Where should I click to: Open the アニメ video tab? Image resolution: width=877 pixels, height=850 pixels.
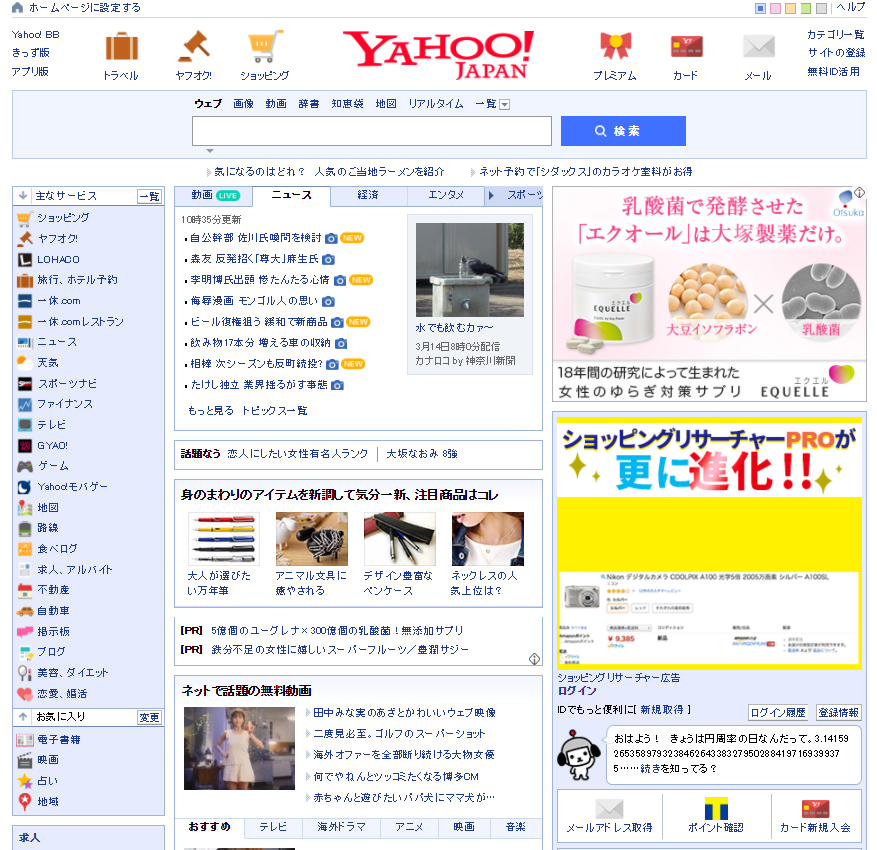tap(409, 827)
